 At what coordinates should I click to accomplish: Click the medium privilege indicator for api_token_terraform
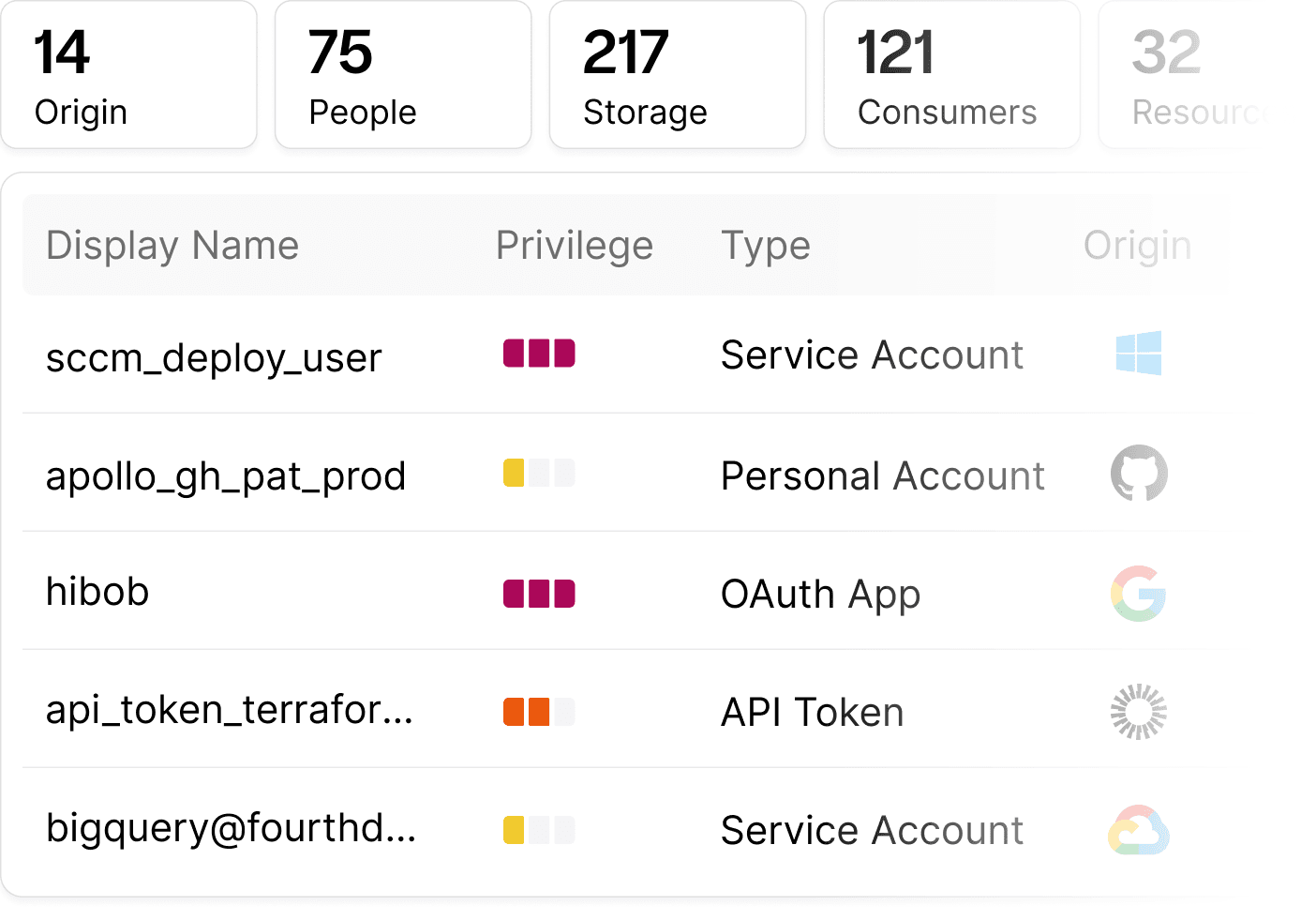(x=539, y=712)
